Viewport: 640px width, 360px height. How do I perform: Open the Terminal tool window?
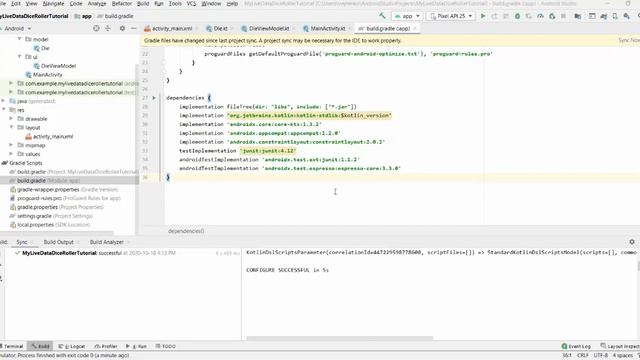[12, 346]
